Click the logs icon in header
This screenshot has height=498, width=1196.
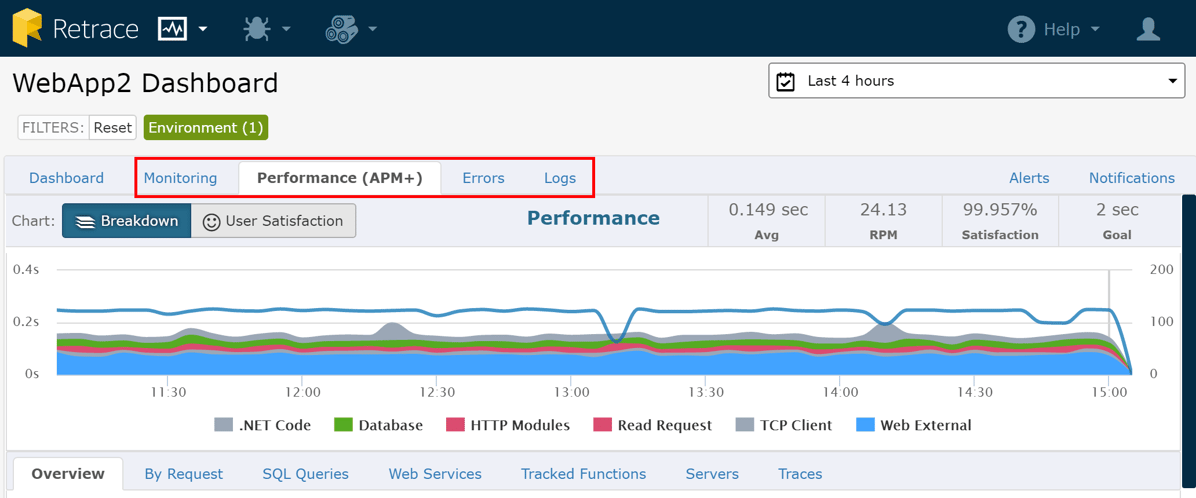tap(341, 29)
